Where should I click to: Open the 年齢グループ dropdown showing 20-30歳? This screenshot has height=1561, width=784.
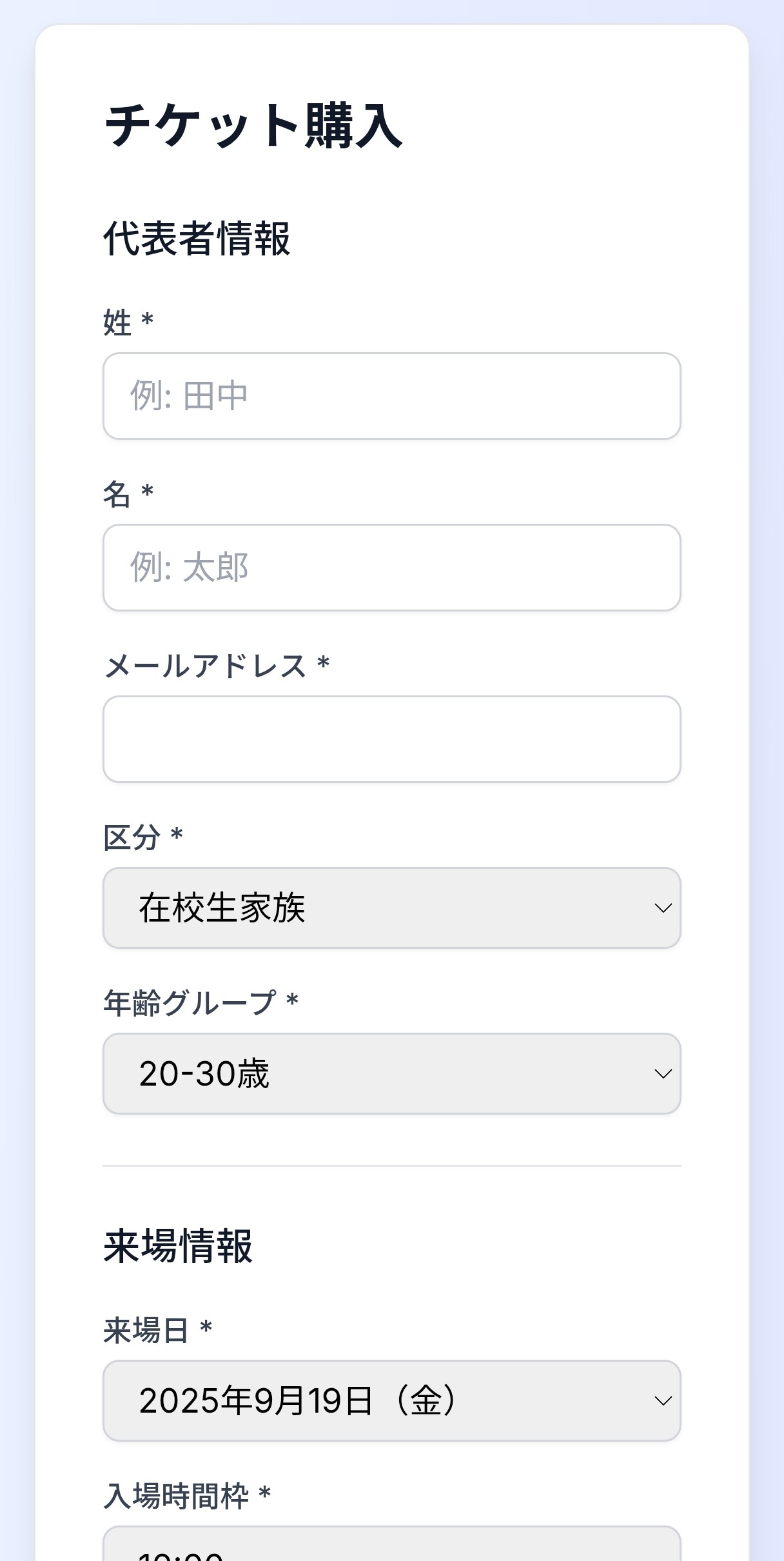point(391,1073)
